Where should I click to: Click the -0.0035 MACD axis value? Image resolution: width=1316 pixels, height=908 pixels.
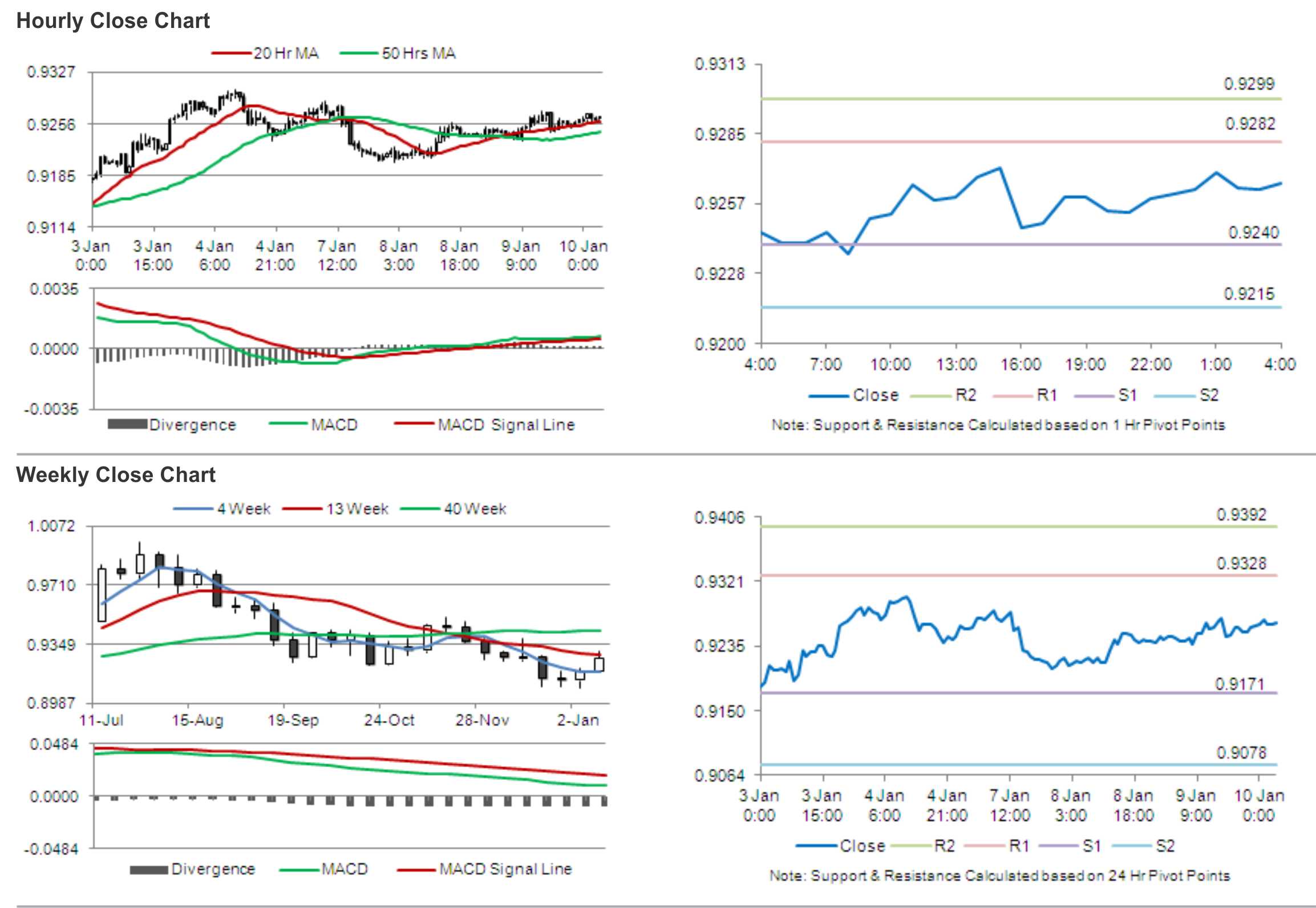click(51, 410)
